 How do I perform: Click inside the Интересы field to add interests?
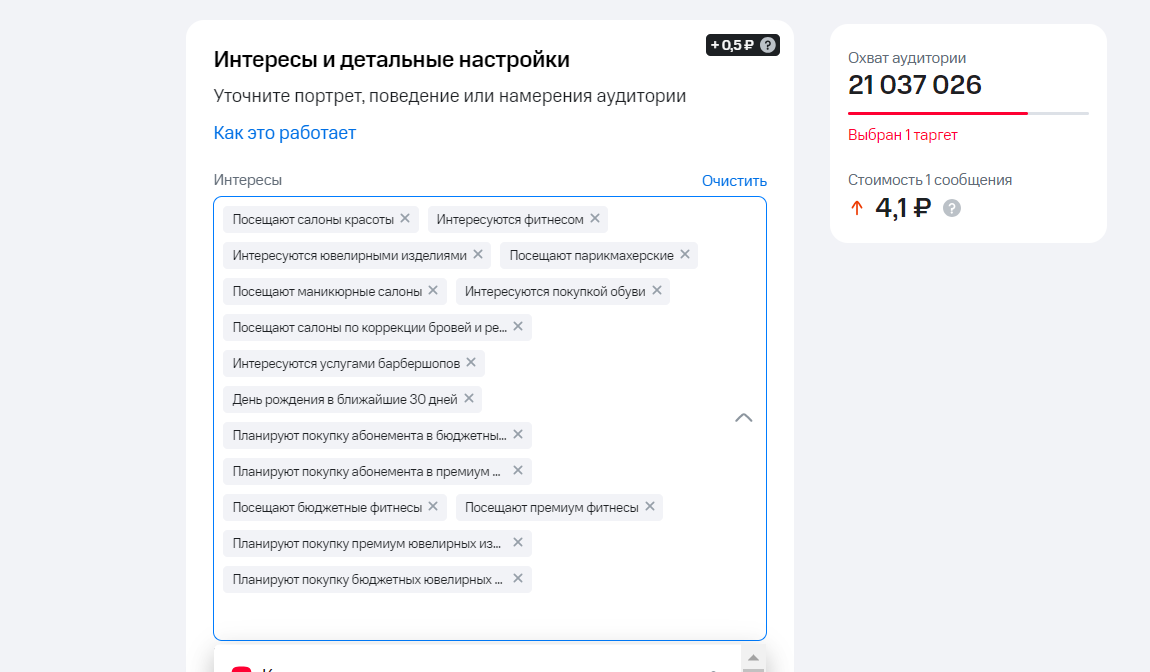(x=489, y=610)
